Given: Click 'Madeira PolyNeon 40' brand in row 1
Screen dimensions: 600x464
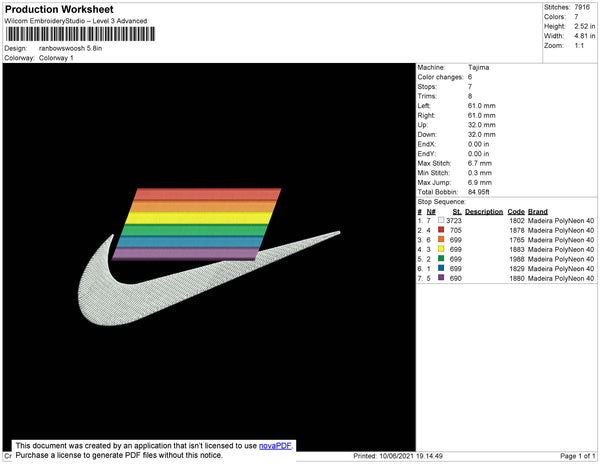Looking at the screenshot, I should coord(561,221).
